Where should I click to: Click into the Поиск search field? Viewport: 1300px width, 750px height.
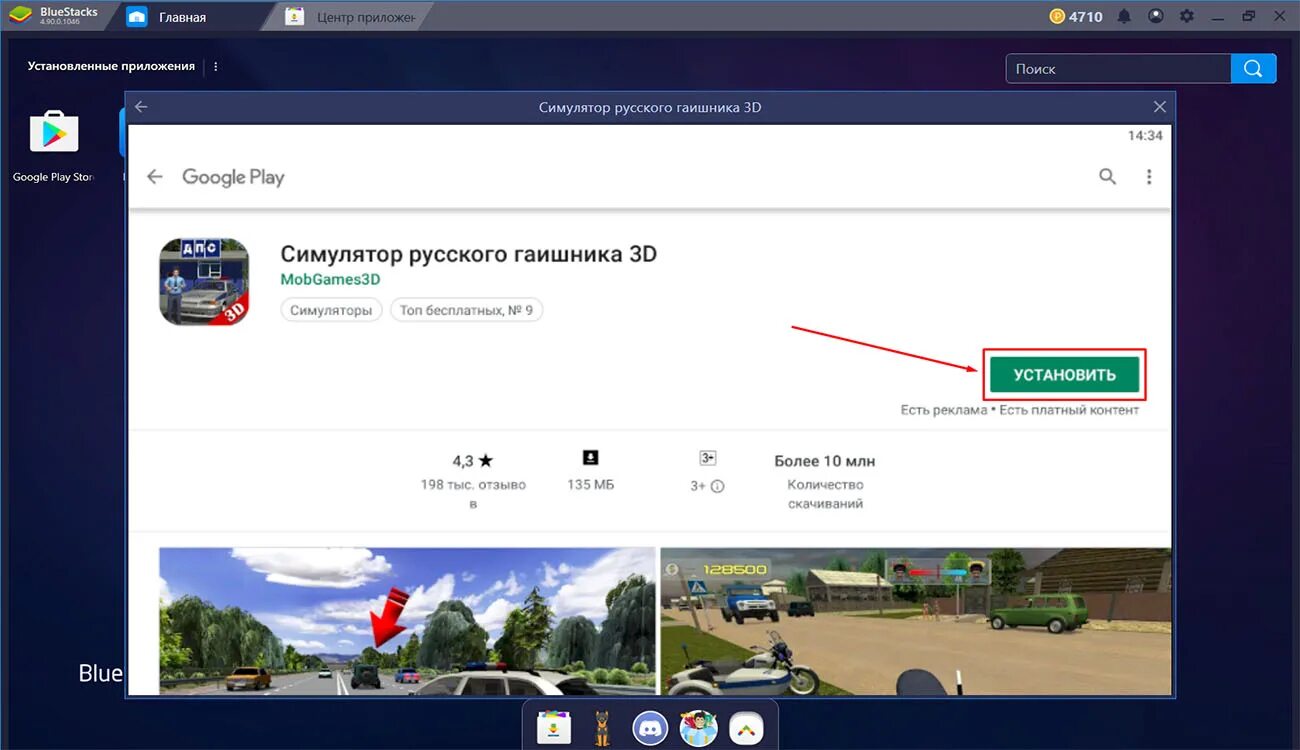(1118, 69)
